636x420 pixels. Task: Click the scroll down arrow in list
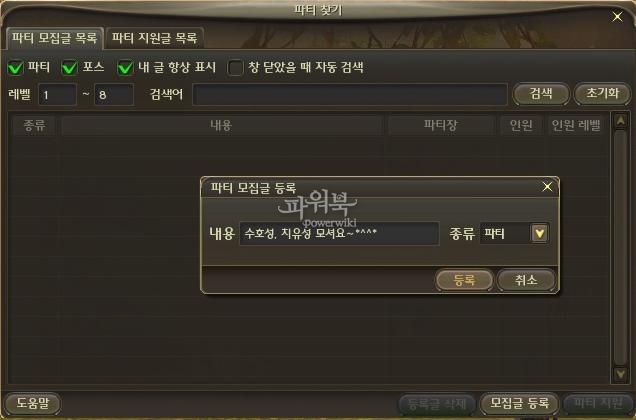(x=620, y=374)
